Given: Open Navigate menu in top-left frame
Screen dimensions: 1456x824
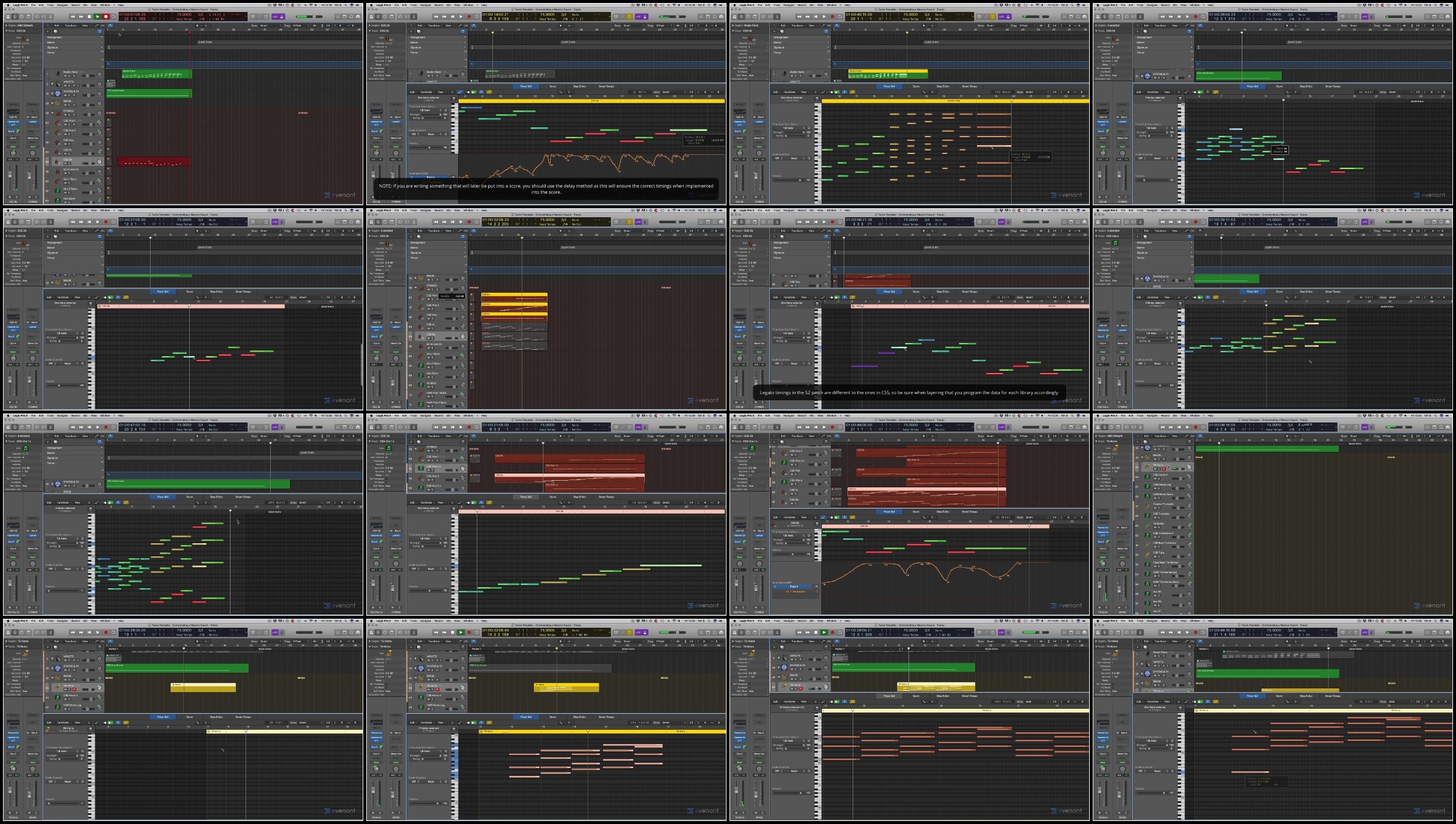Looking at the screenshot, I should [62, 5].
